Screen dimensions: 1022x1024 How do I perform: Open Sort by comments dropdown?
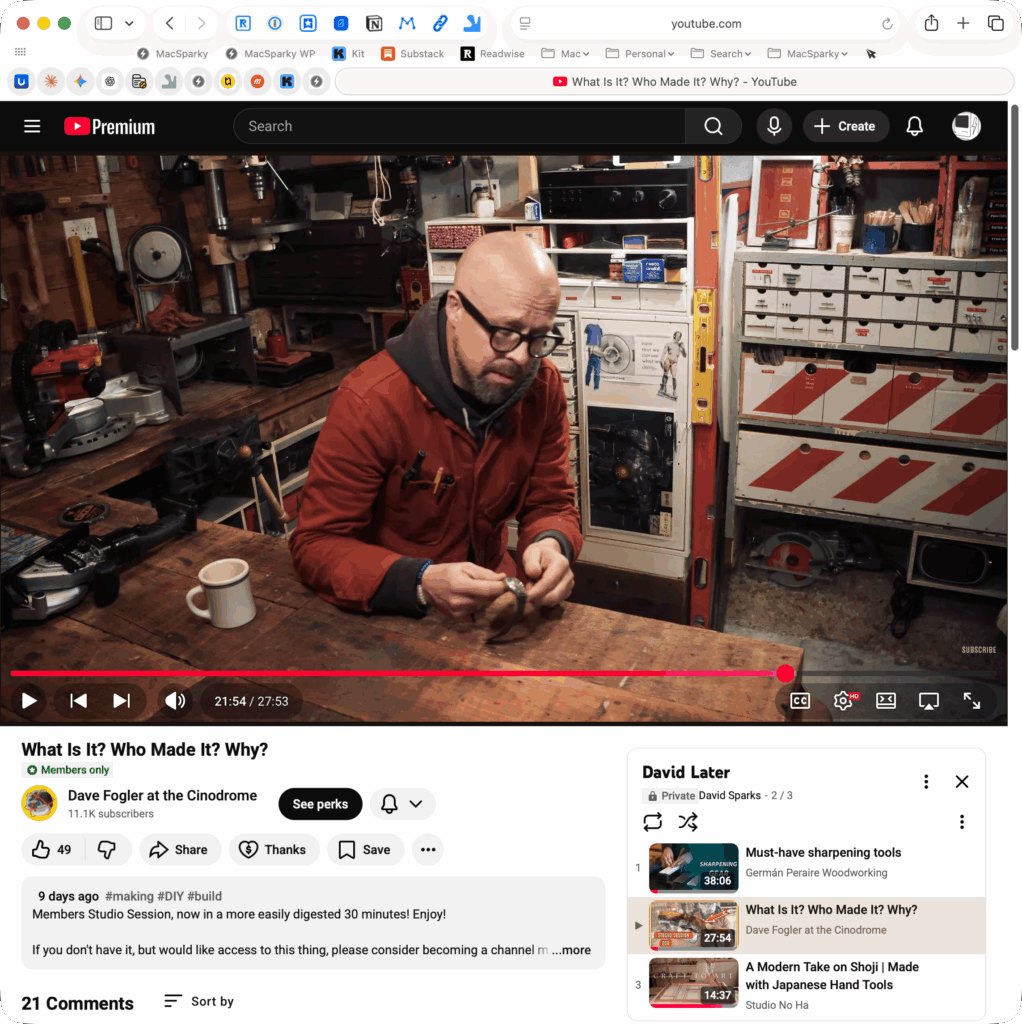(x=199, y=1001)
